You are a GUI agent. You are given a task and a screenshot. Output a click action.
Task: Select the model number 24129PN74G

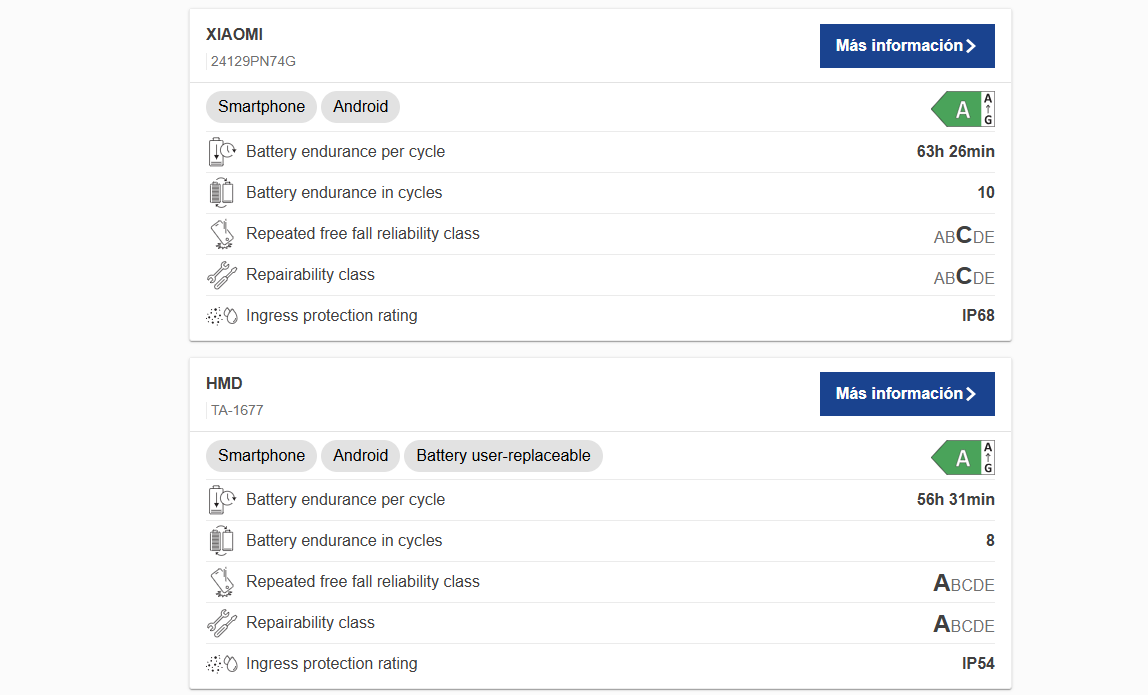point(253,62)
